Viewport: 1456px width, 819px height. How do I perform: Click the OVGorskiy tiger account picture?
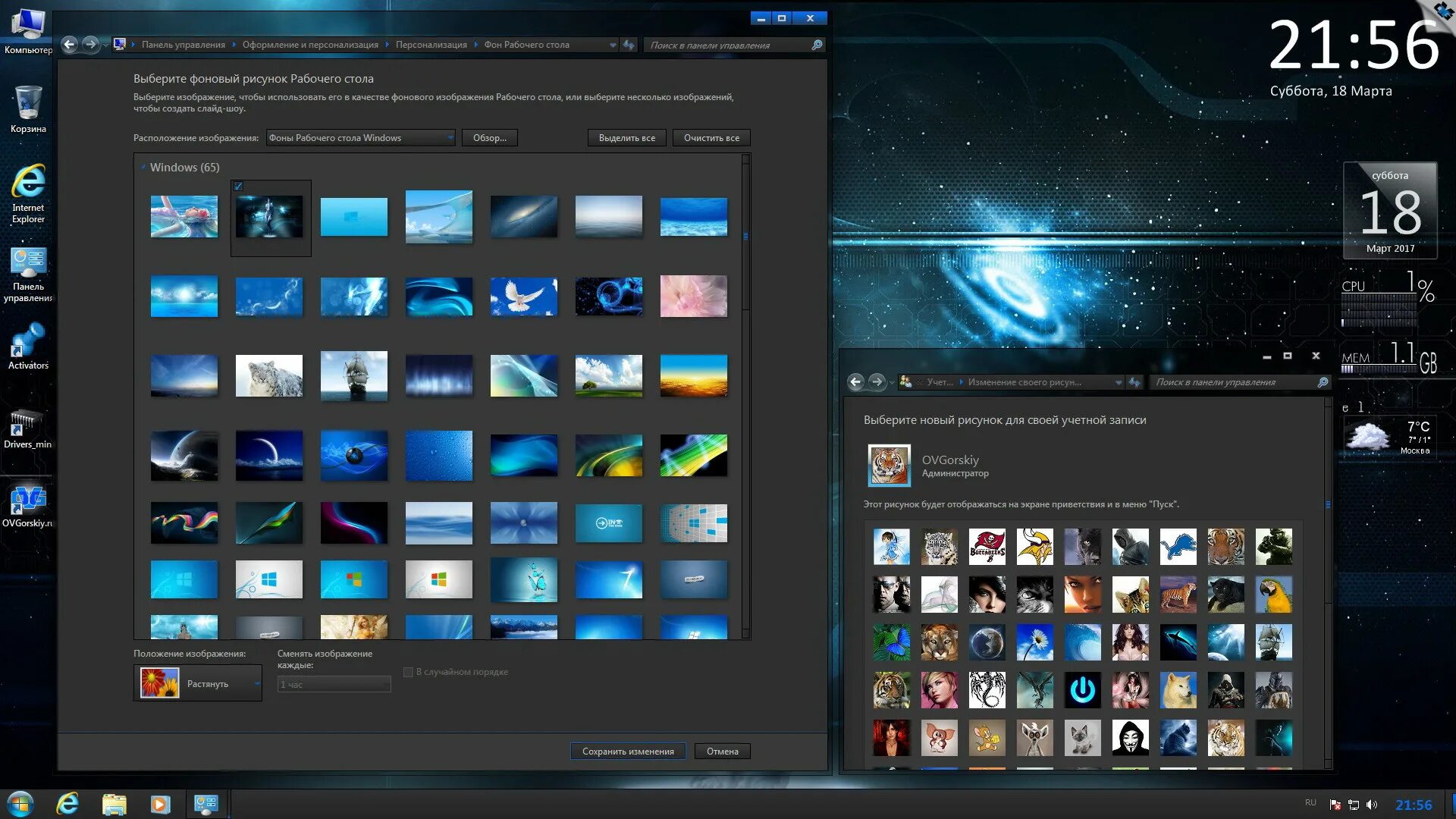889,465
